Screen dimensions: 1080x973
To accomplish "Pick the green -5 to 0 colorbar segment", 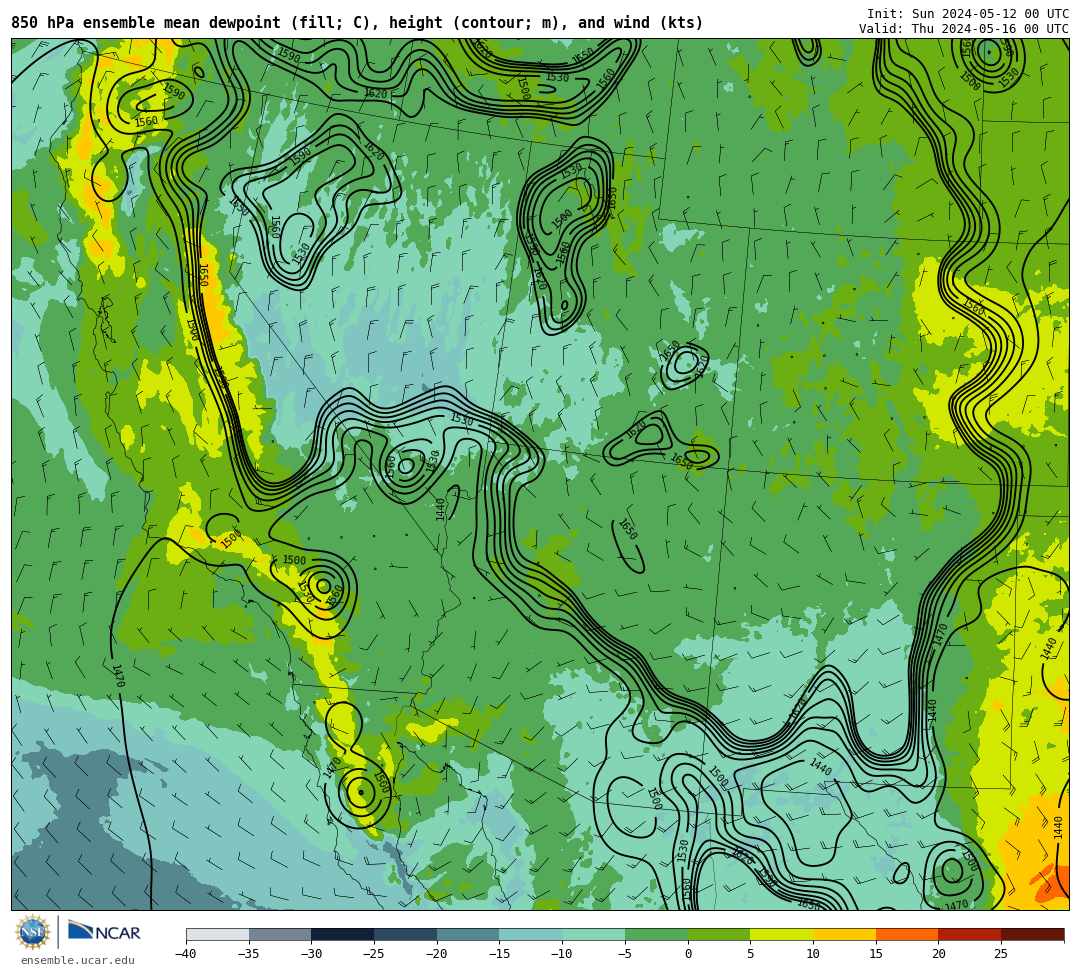I will click(x=656, y=934).
